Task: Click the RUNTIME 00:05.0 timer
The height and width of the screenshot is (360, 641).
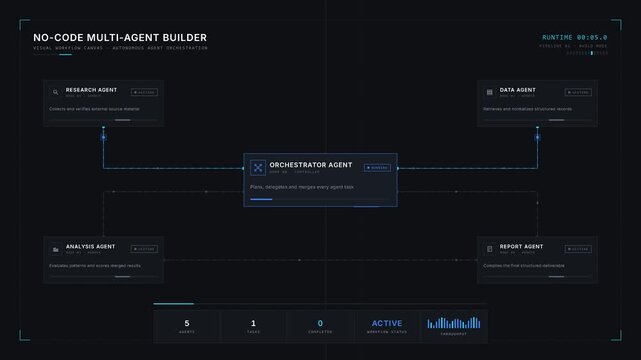Action: (x=574, y=37)
